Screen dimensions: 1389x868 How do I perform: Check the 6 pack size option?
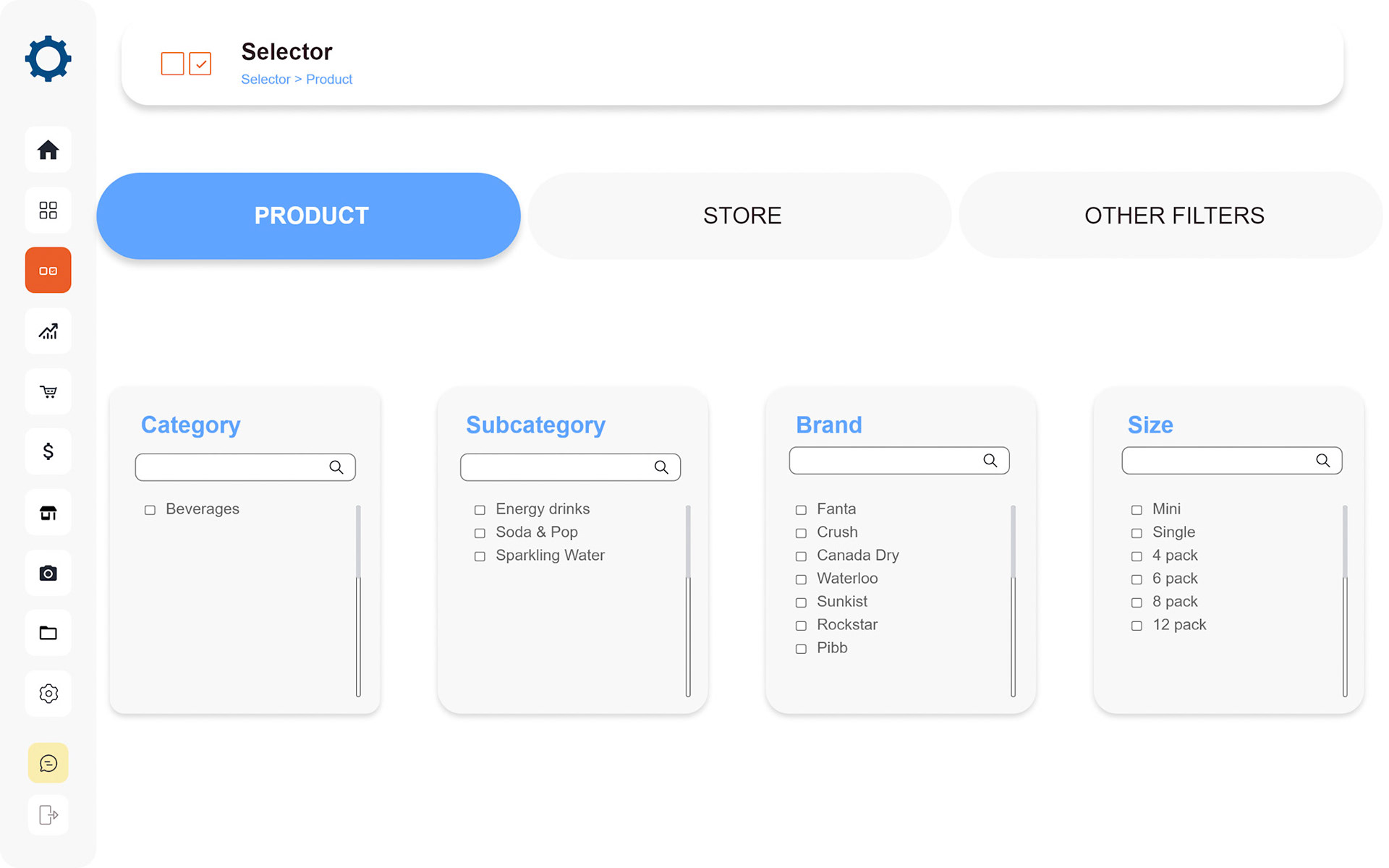click(x=1137, y=579)
